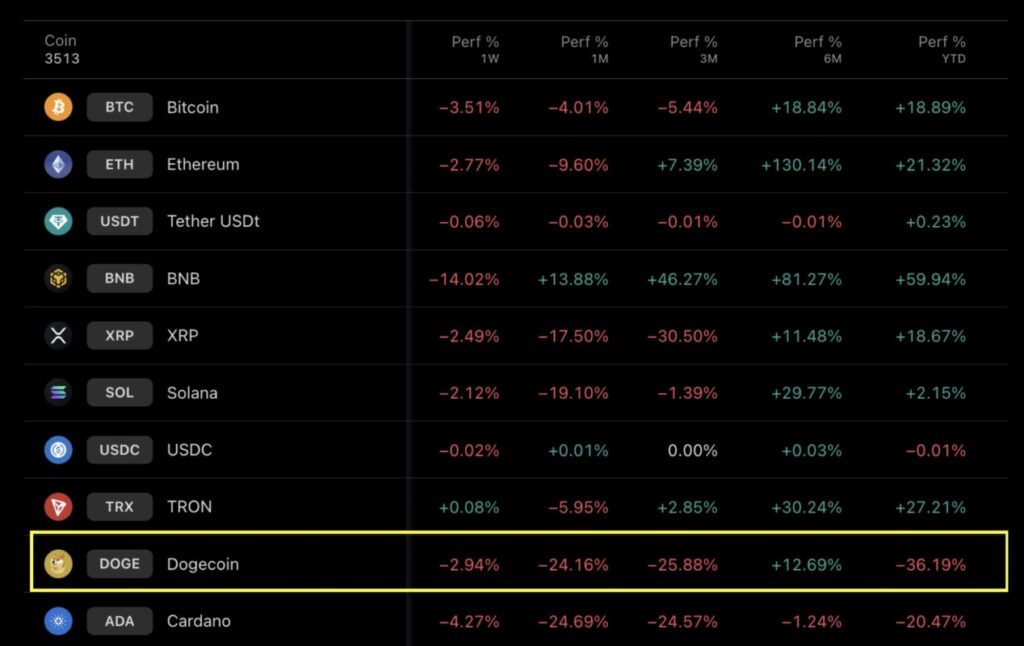Open the BTC ticker badge
Screen dimensions: 1024x646
tap(119, 107)
